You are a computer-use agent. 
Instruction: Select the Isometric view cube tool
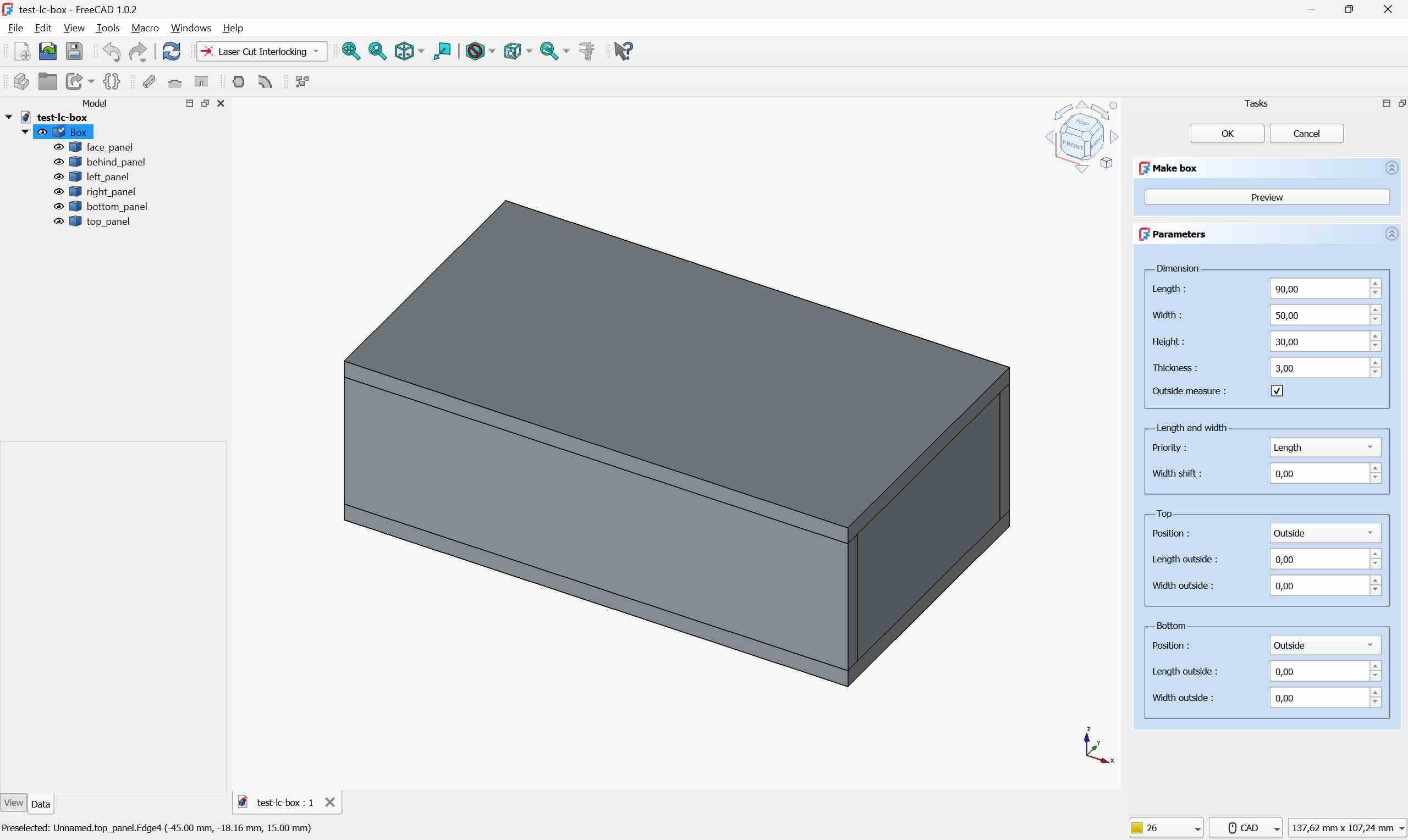tap(405, 51)
